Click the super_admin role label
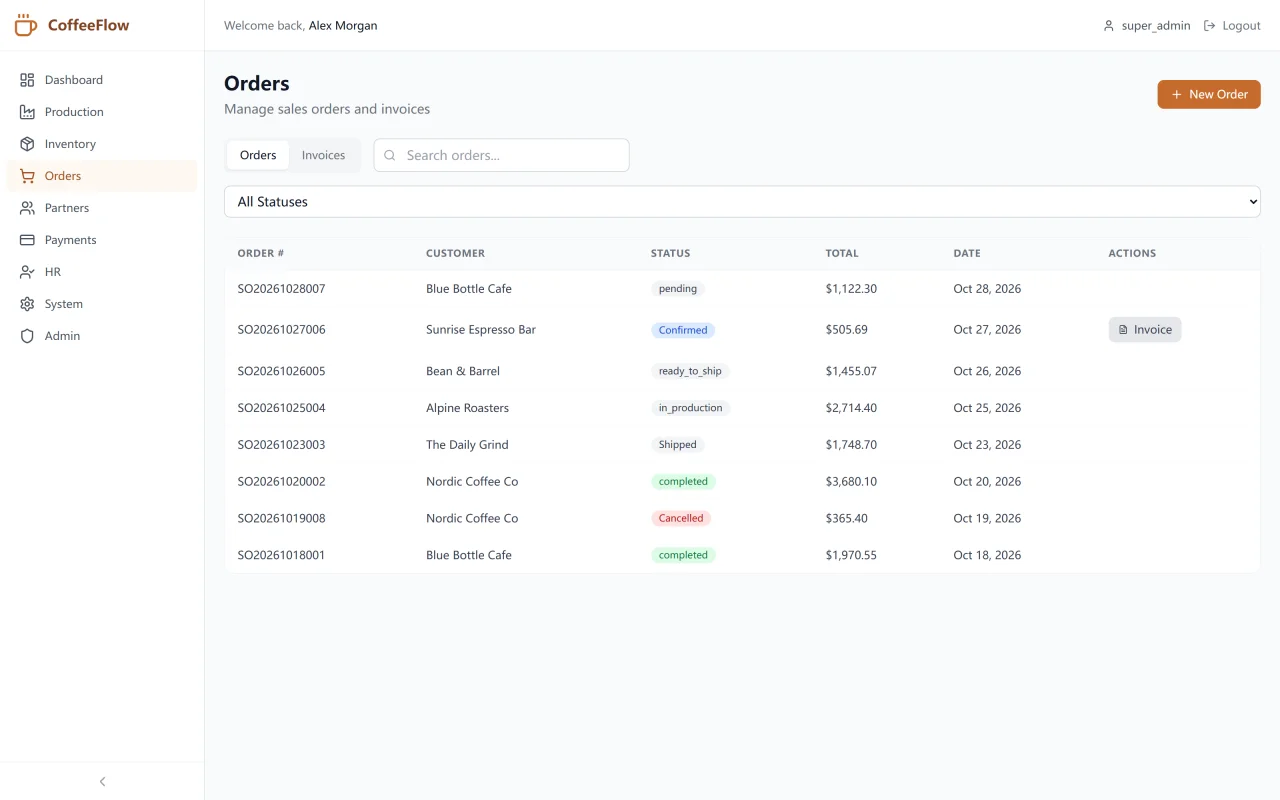This screenshot has height=800, width=1280. point(1156,26)
